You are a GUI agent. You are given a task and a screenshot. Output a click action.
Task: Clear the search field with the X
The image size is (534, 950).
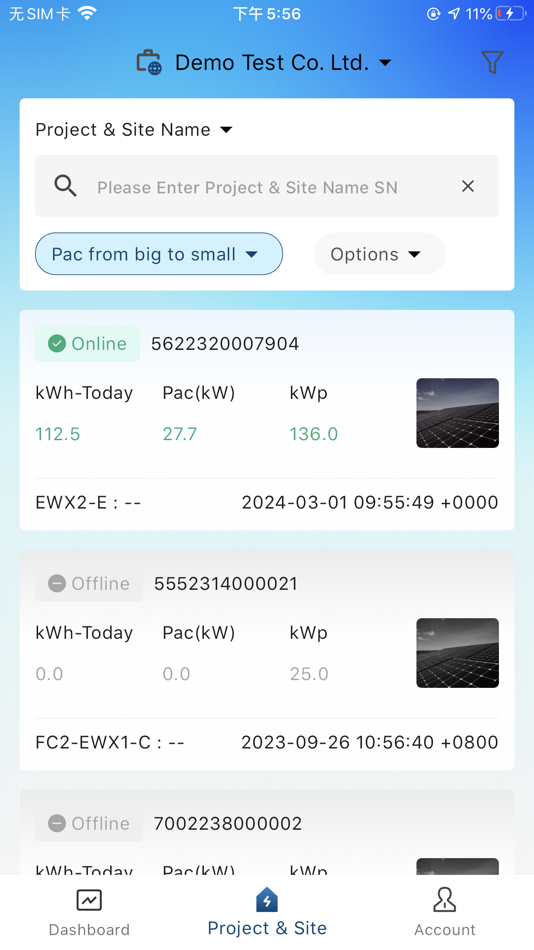[x=468, y=186]
